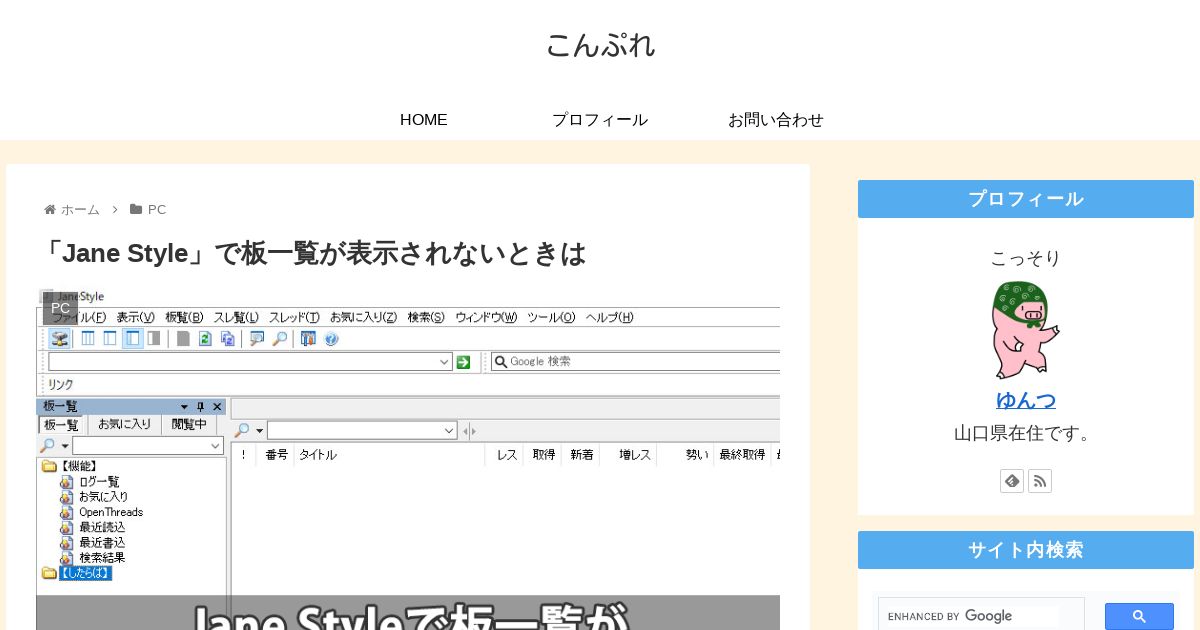Open the こんぷれ site title link
Screen dimensions: 1200x630
coord(600,45)
